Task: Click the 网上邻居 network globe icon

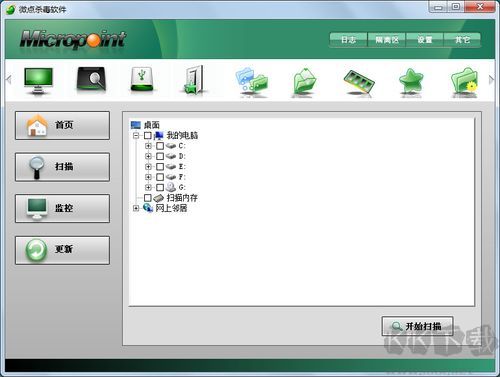Action: pyautogui.click(x=148, y=208)
